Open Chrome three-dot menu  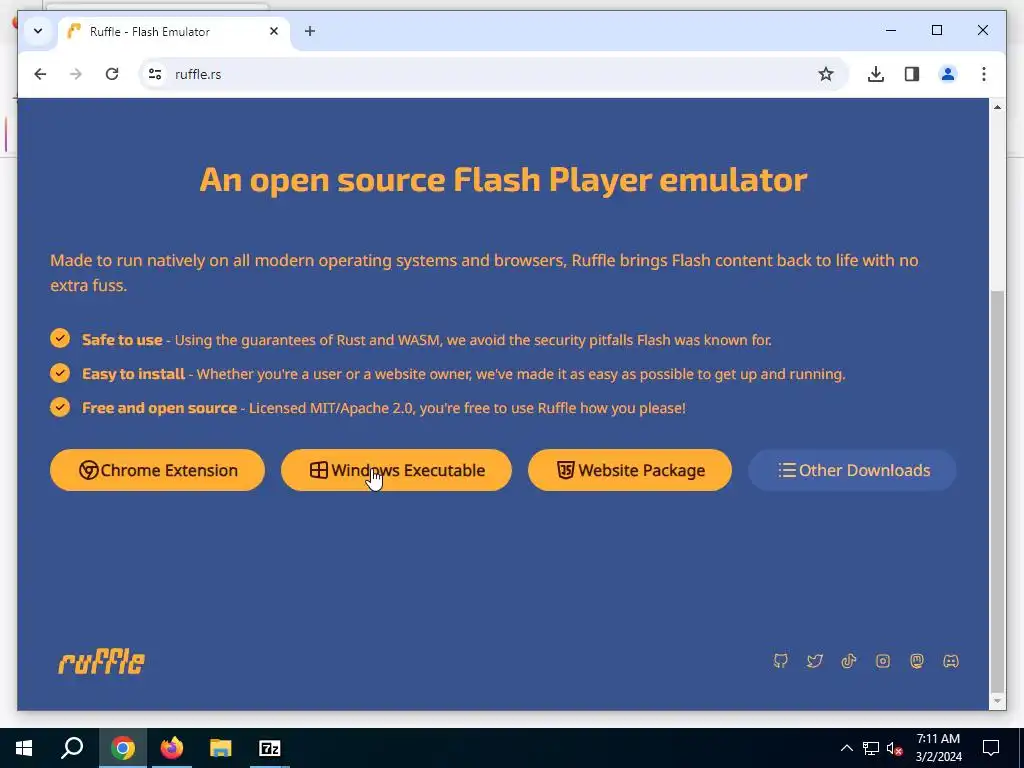pos(984,74)
